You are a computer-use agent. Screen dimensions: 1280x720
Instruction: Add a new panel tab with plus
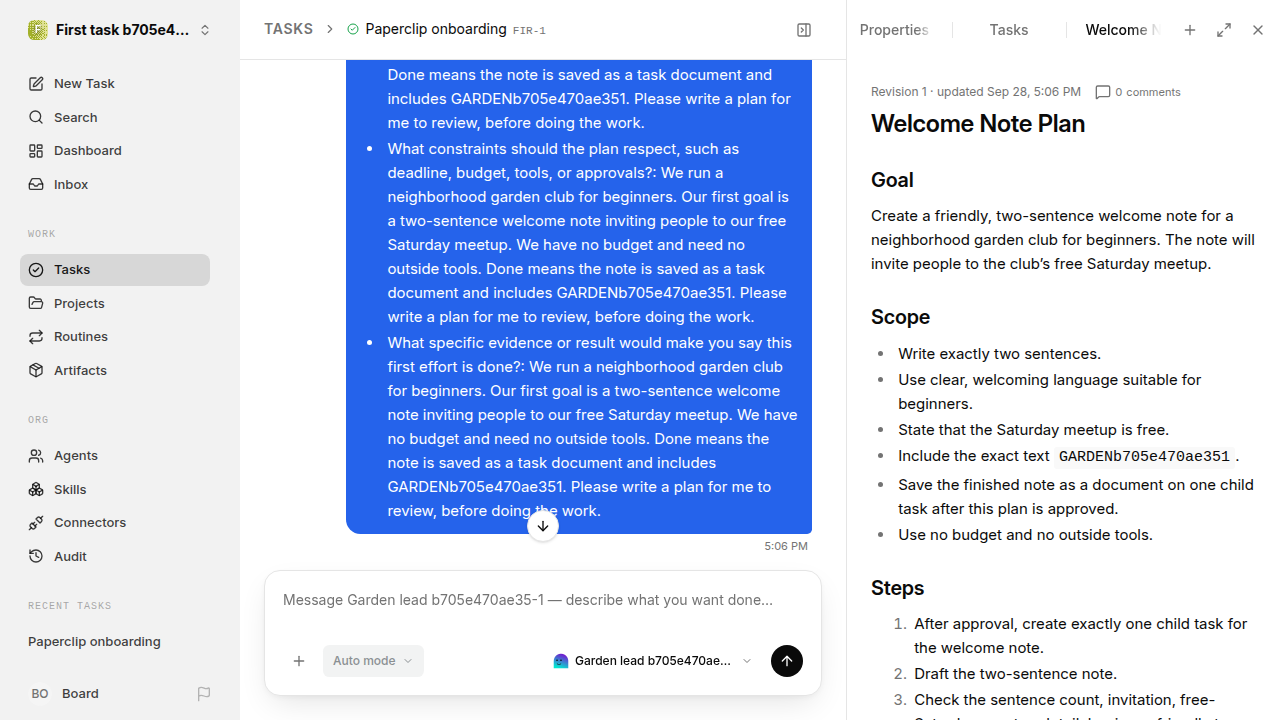(1190, 30)
